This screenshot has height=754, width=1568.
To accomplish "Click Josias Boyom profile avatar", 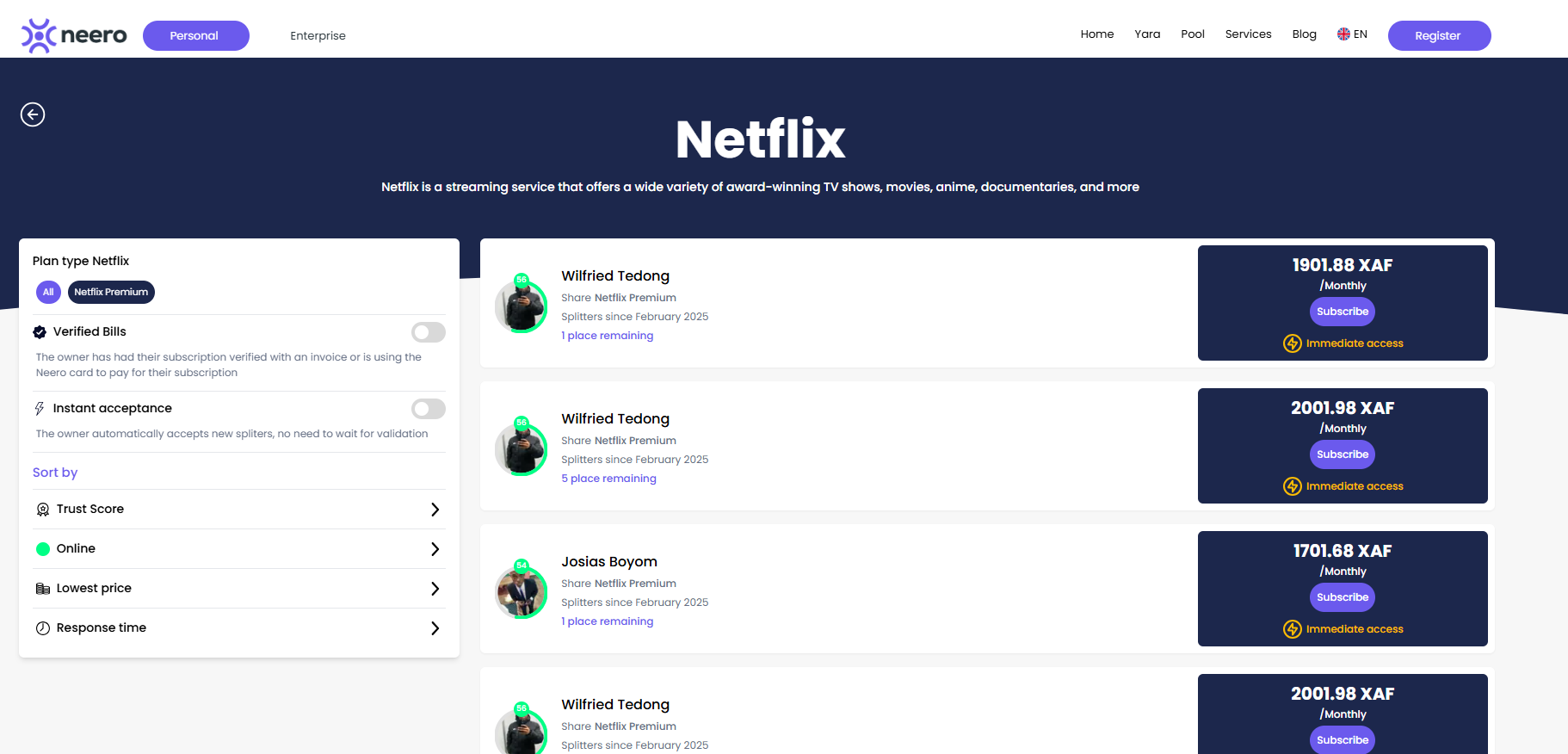I will click(x=521, y=592).
